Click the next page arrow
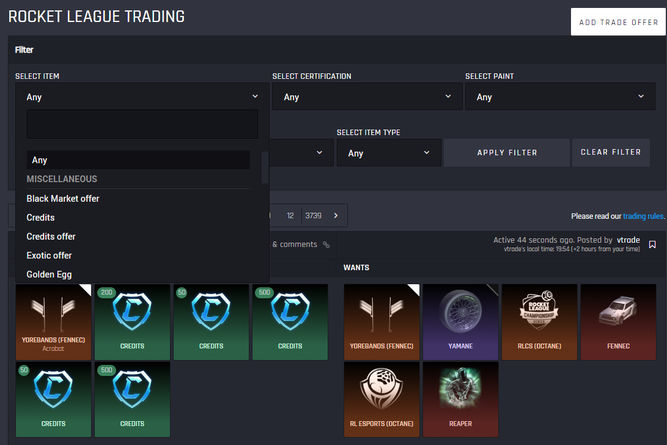667x445 pixels. [336, 216]
